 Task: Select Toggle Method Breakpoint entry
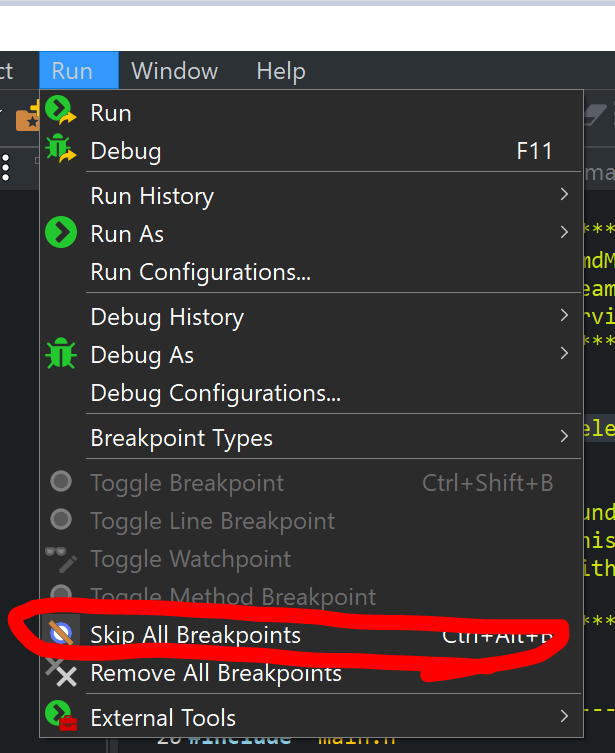[233, 597]
